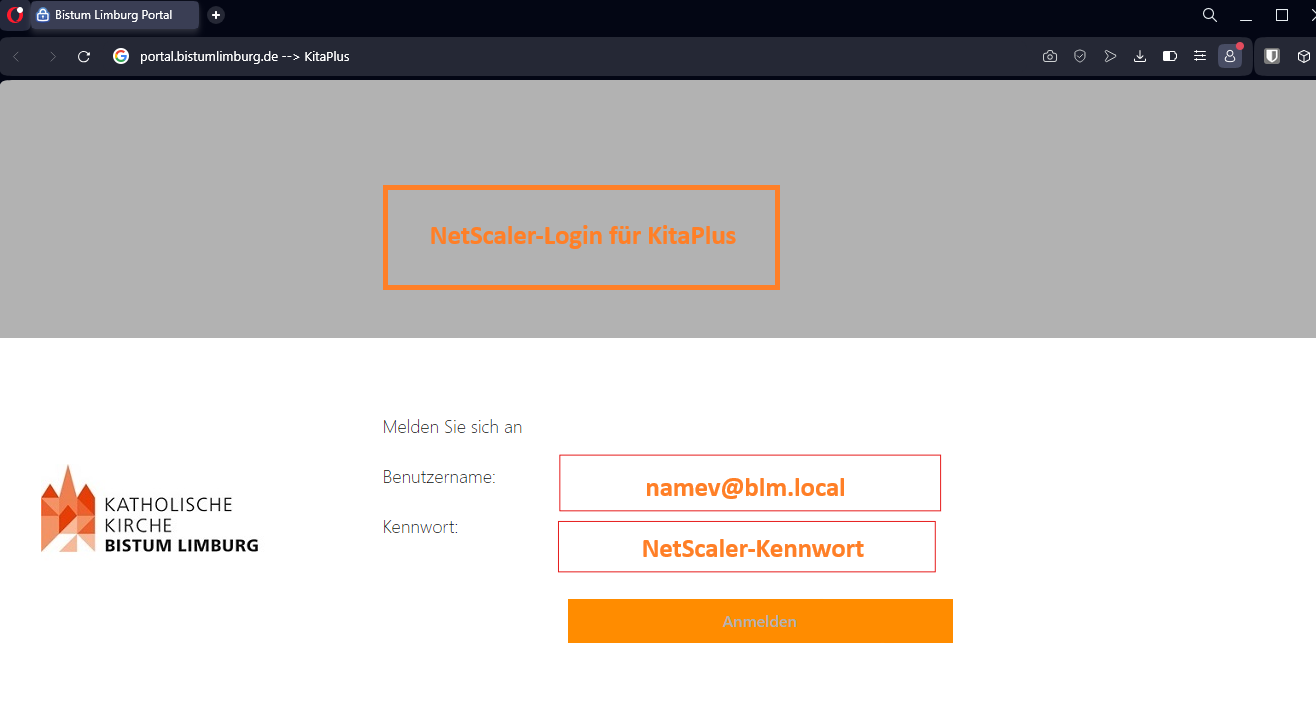This screenshot has height=704, width=1316.
Task: Open the Bitwarden shield extension
Action: coord(1272,57)
